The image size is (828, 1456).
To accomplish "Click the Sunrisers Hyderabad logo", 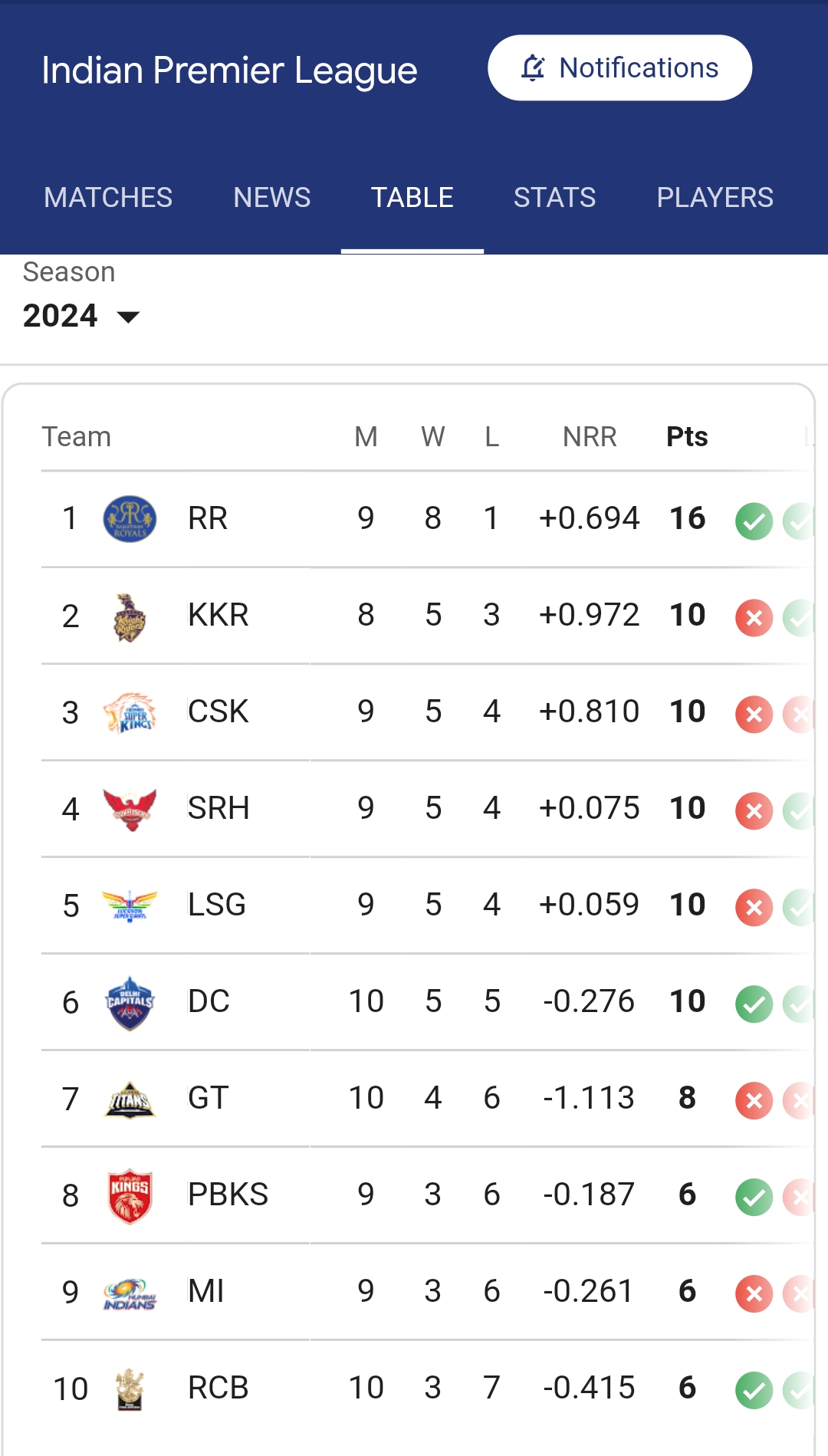I will (x=130, y=810).
